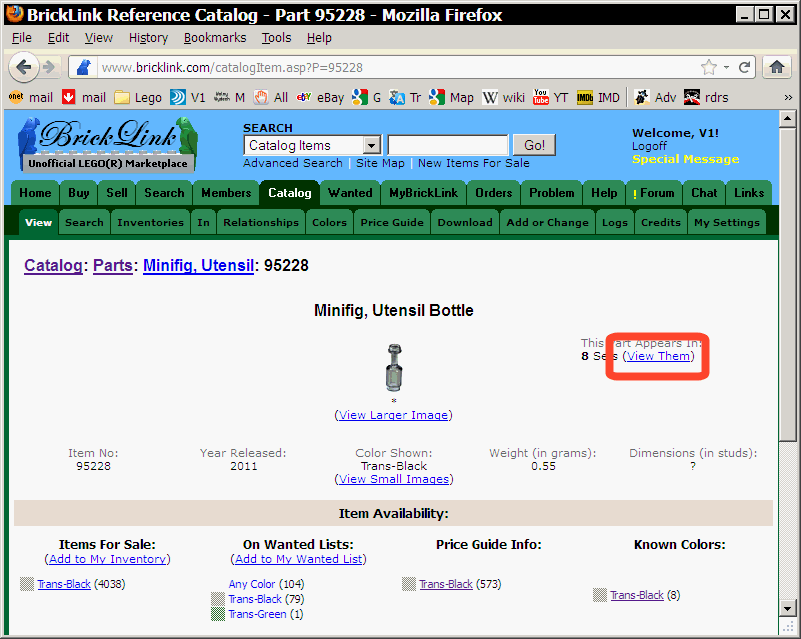This screenshot has height=639, width=801.
Task: Open the All bookmark with hand icon
Action: click(x=271, y=97)
